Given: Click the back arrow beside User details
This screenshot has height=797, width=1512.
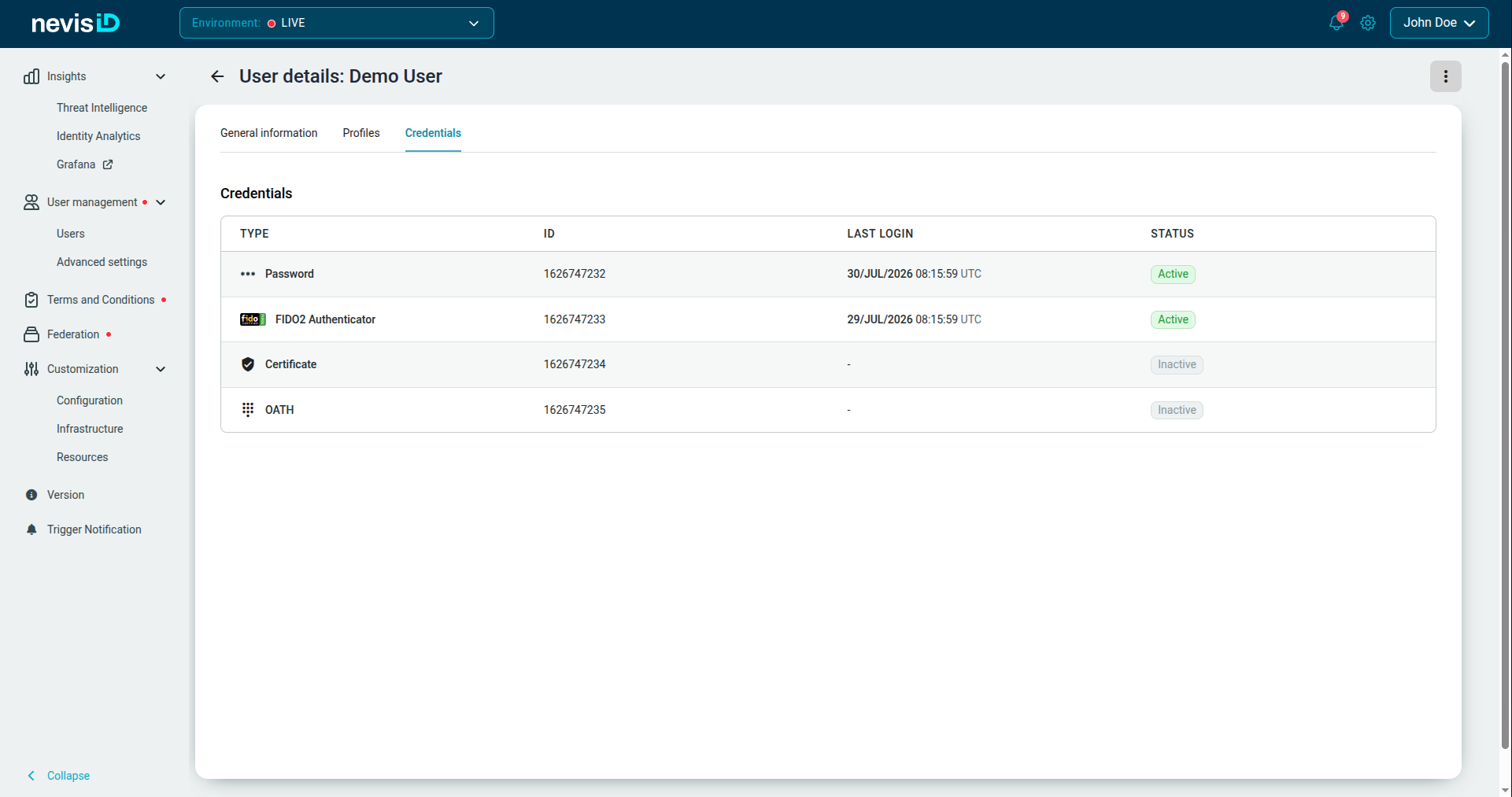Looking at the screenshot, I should [217, 76].
